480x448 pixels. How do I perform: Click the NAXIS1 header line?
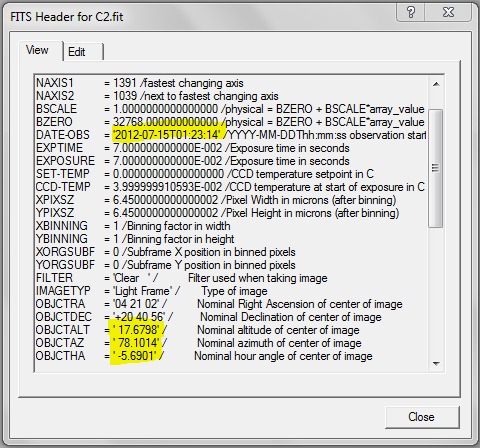pyautogui.click(x=140, y=83)
